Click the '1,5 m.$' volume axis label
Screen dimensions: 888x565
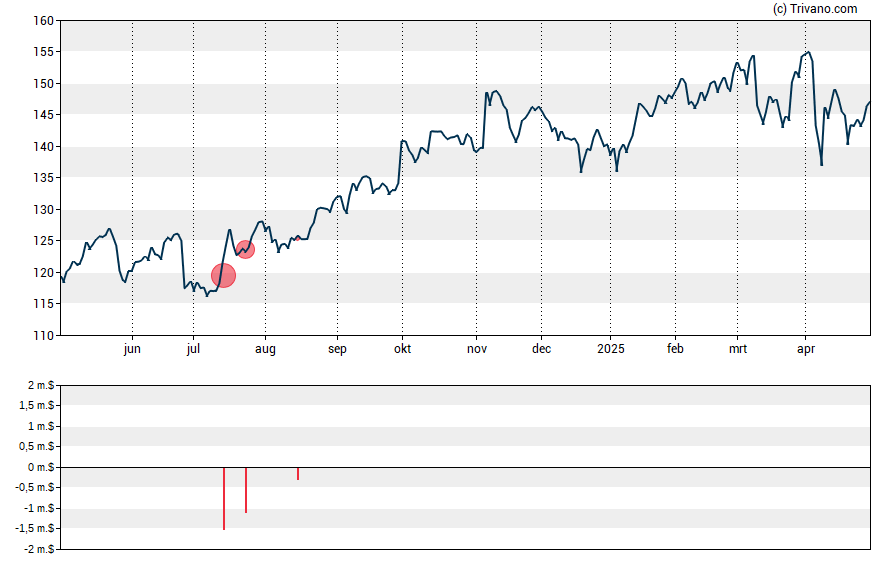click(x=37, y=405)
